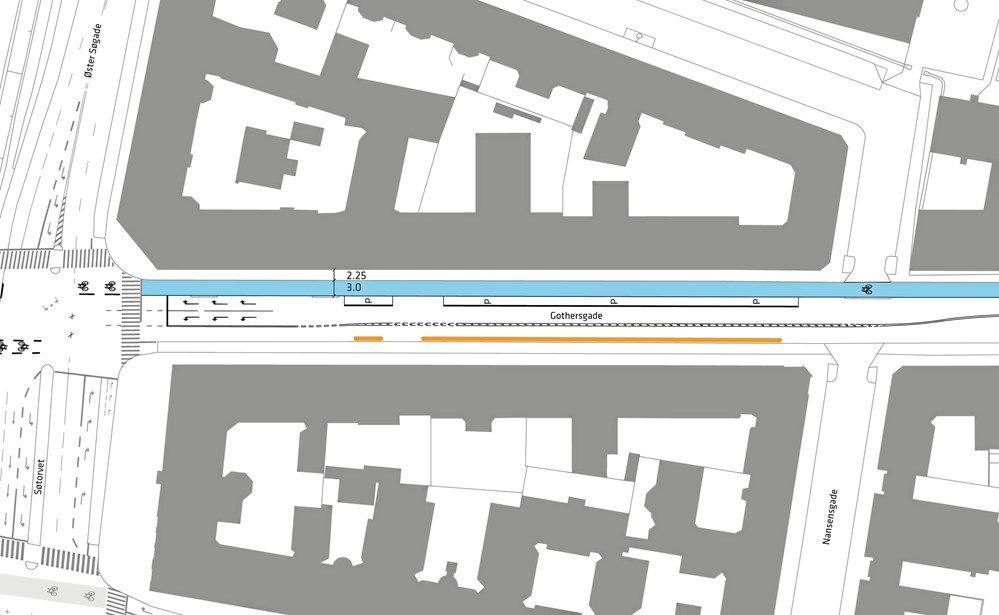This screenshot has width=999, height=615.
Task: Click the Øster Søgade street label
Action: click(x=93, y=52)
